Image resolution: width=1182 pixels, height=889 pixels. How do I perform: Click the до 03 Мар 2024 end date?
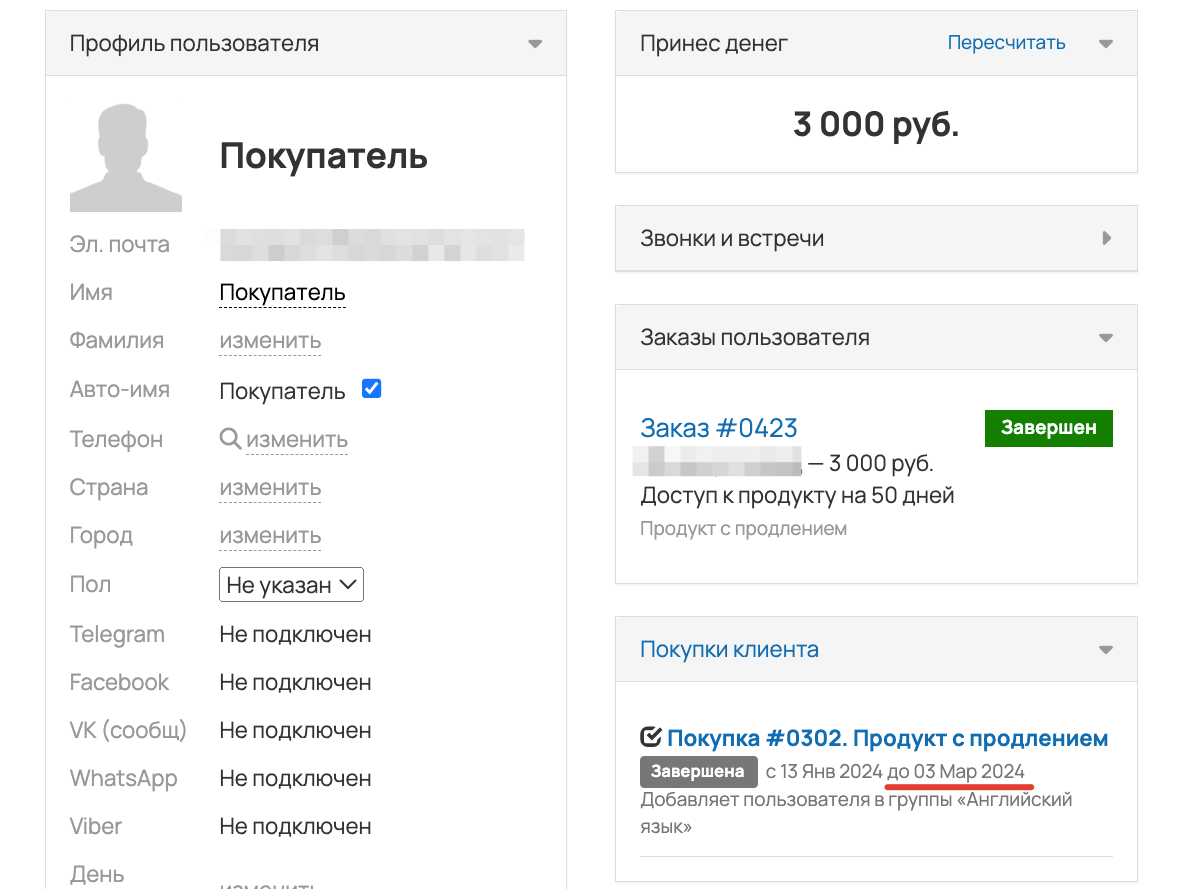point(956,771)
